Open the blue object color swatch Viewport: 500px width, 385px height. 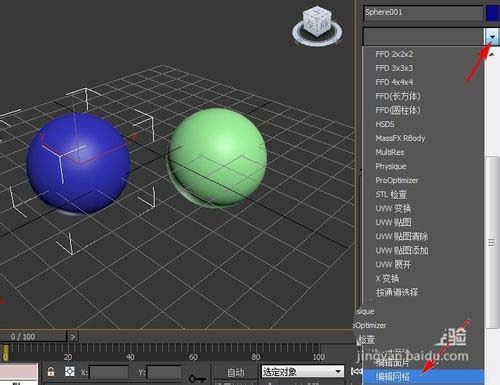pos(493,13)
